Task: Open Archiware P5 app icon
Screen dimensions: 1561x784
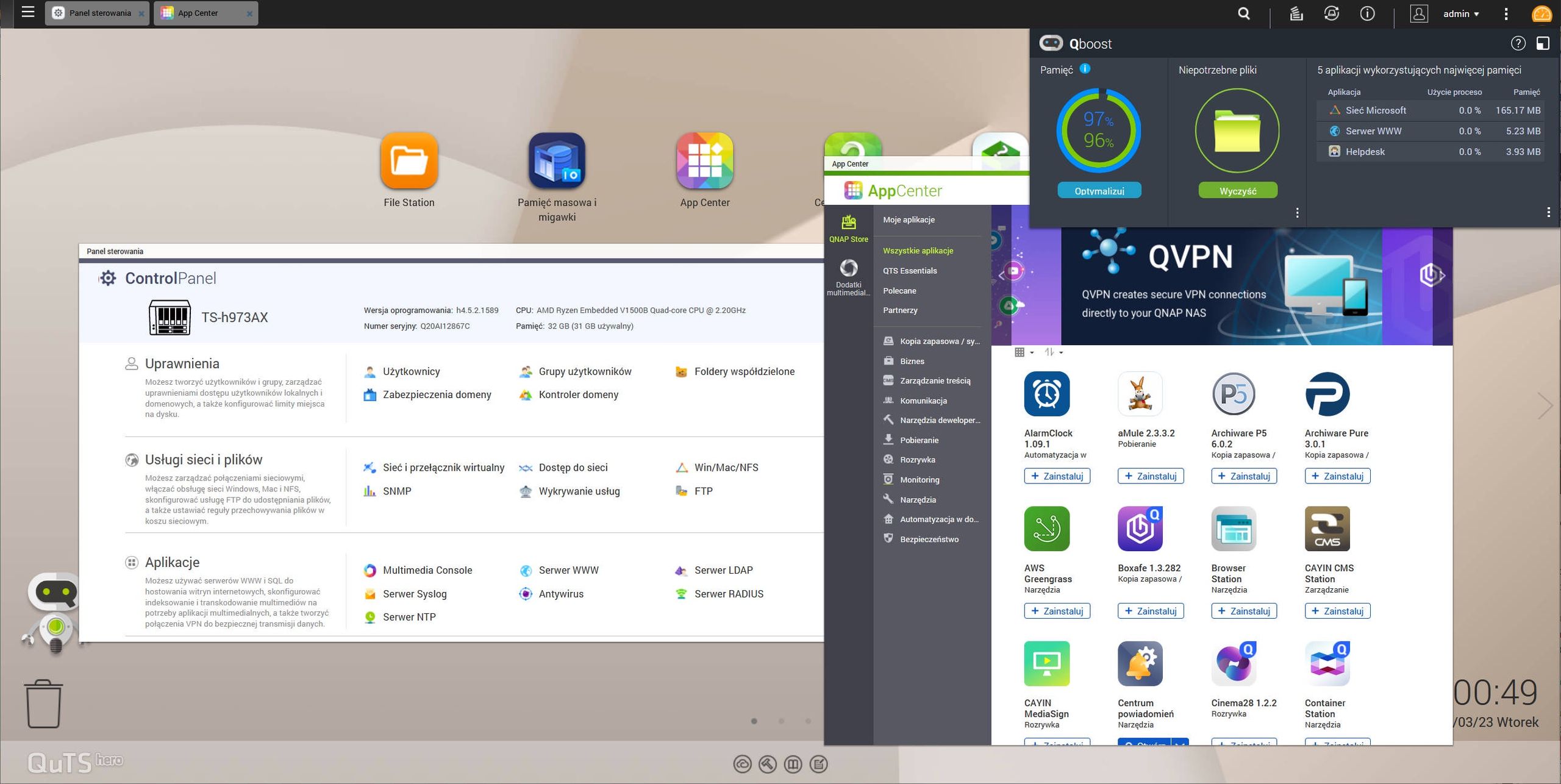Action: click(1234, 394)
